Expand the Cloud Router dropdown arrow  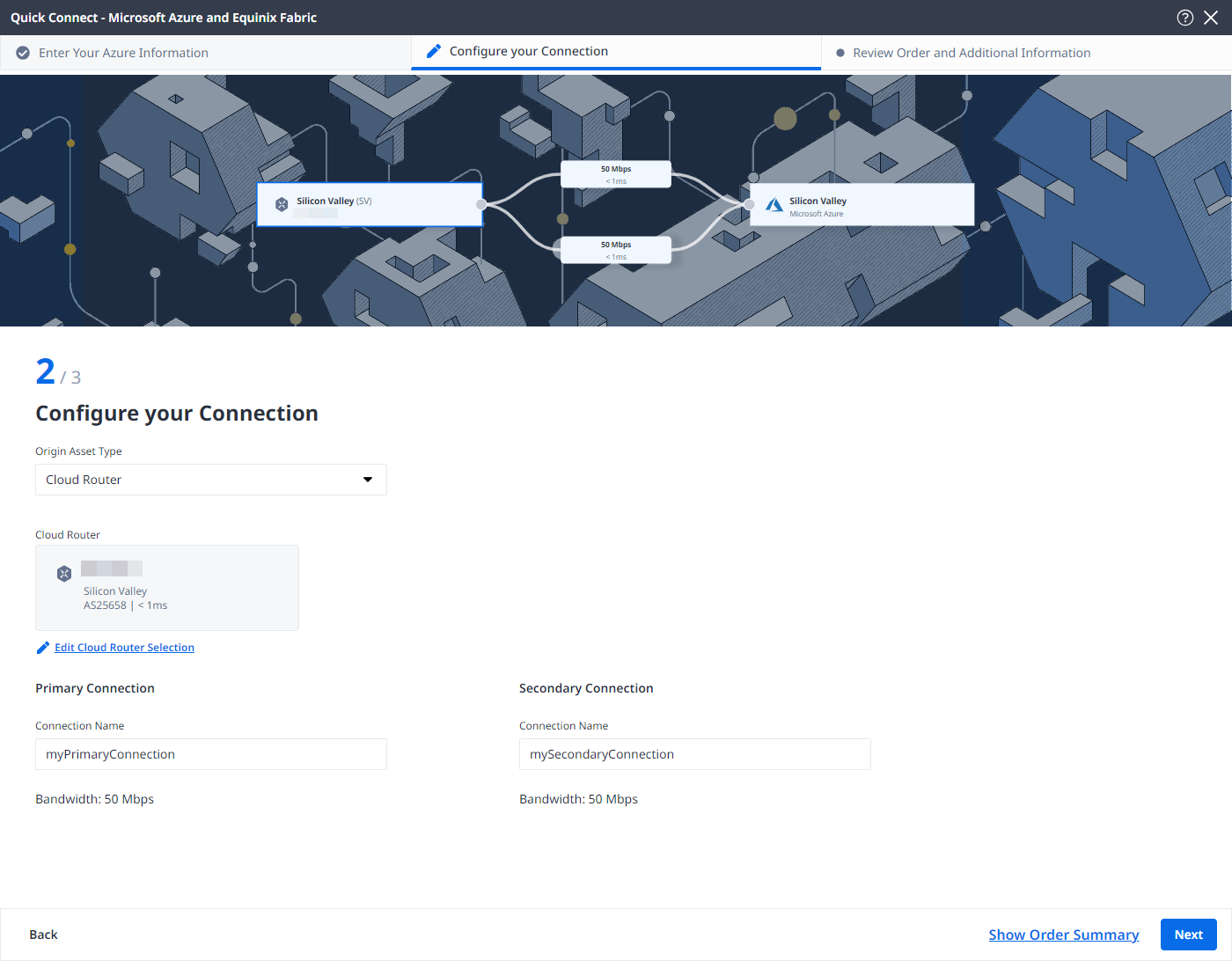click(368, 480)
